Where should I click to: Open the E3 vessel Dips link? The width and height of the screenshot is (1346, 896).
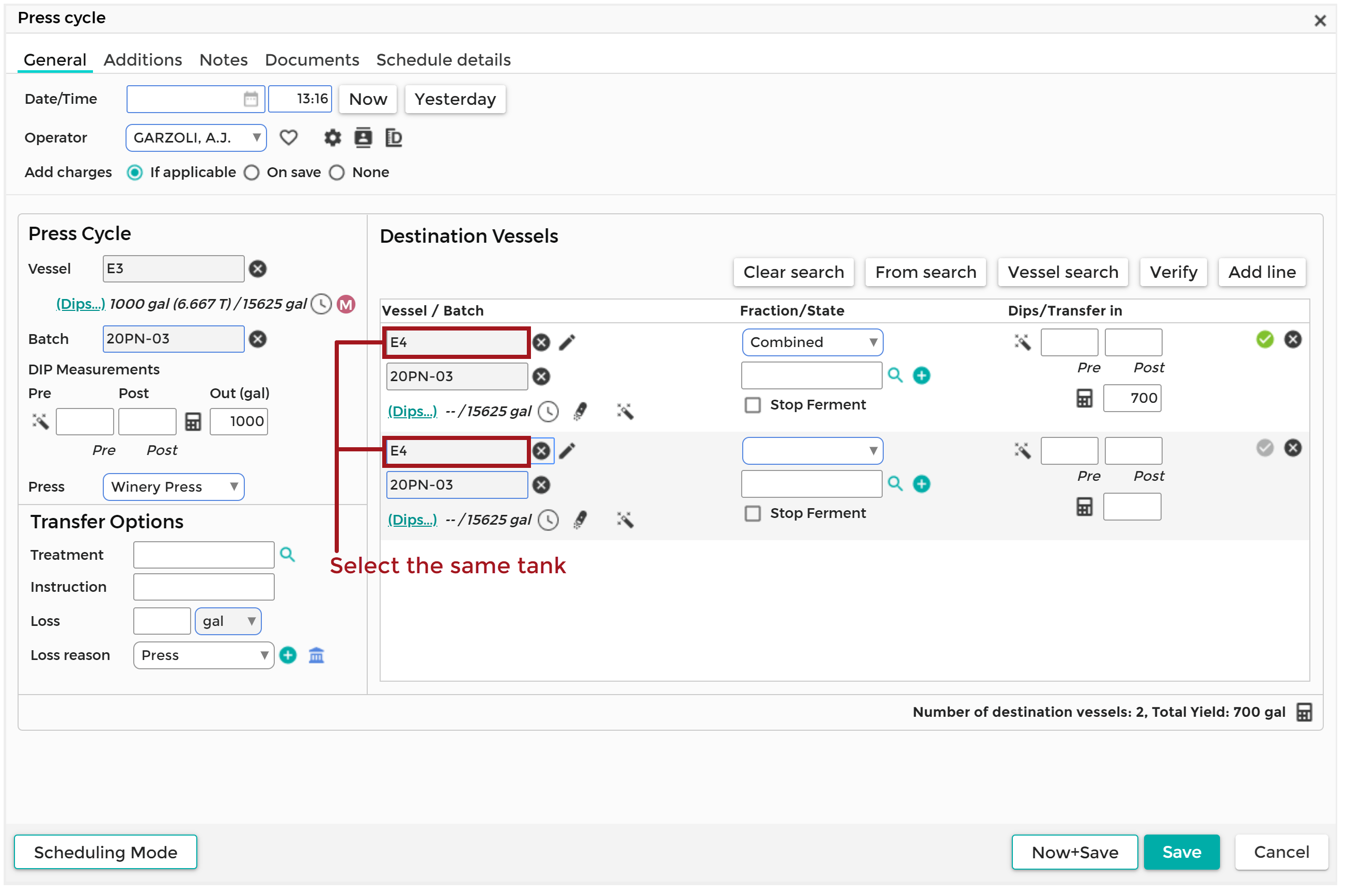tap(81, 304)
